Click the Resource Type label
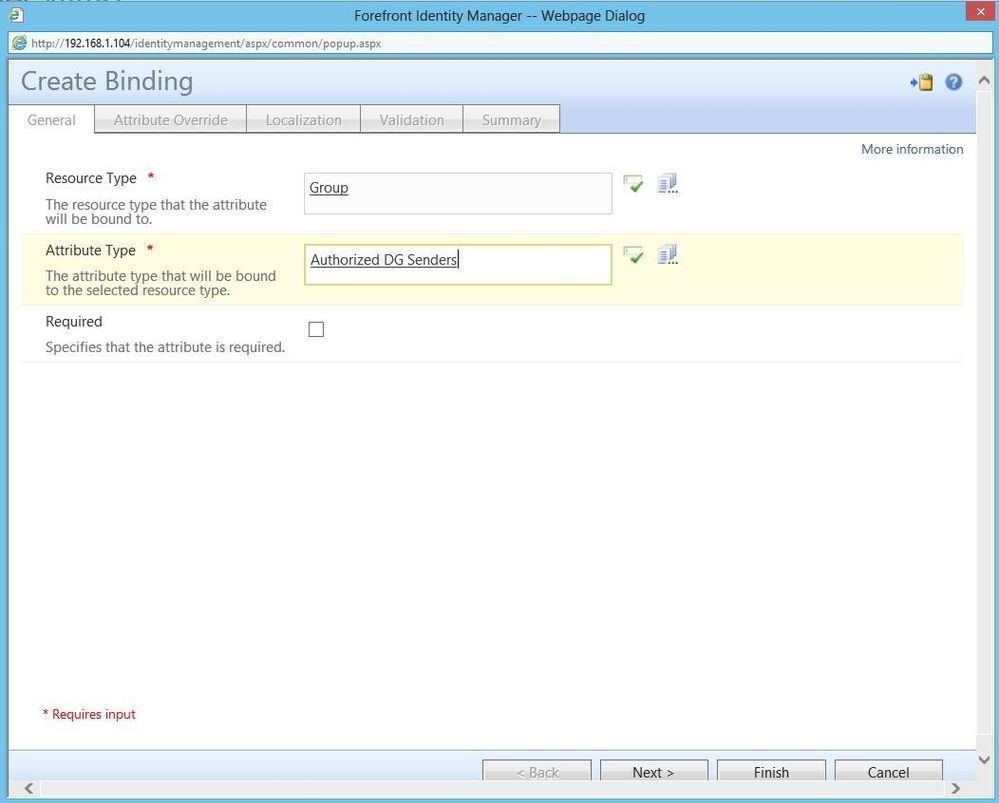 91,178
